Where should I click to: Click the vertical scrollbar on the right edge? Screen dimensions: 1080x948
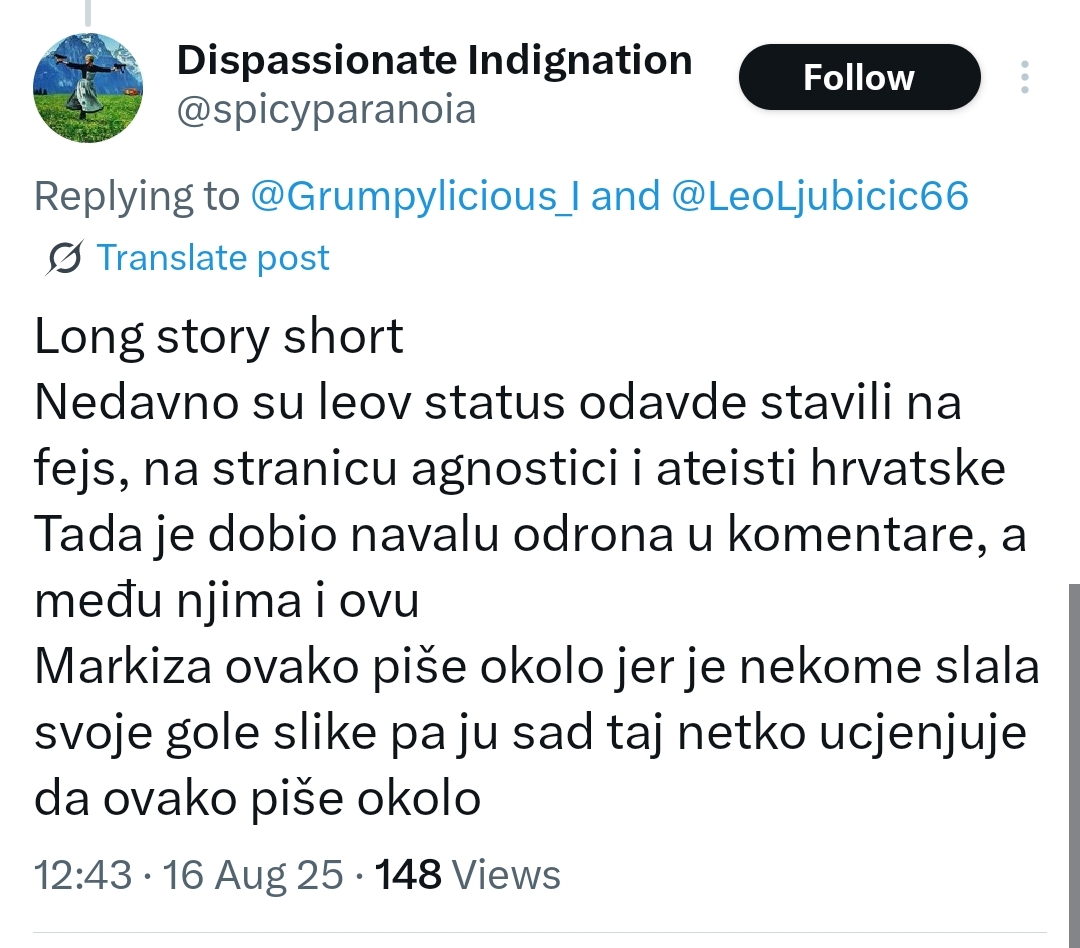point(1074,765)
